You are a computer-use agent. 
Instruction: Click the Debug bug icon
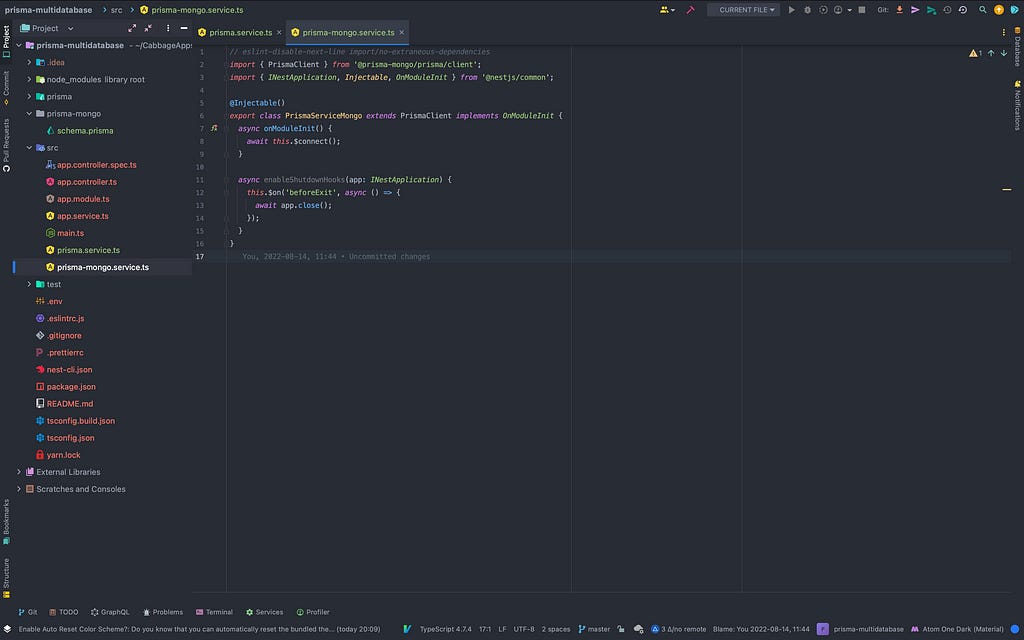coord(807,10)
